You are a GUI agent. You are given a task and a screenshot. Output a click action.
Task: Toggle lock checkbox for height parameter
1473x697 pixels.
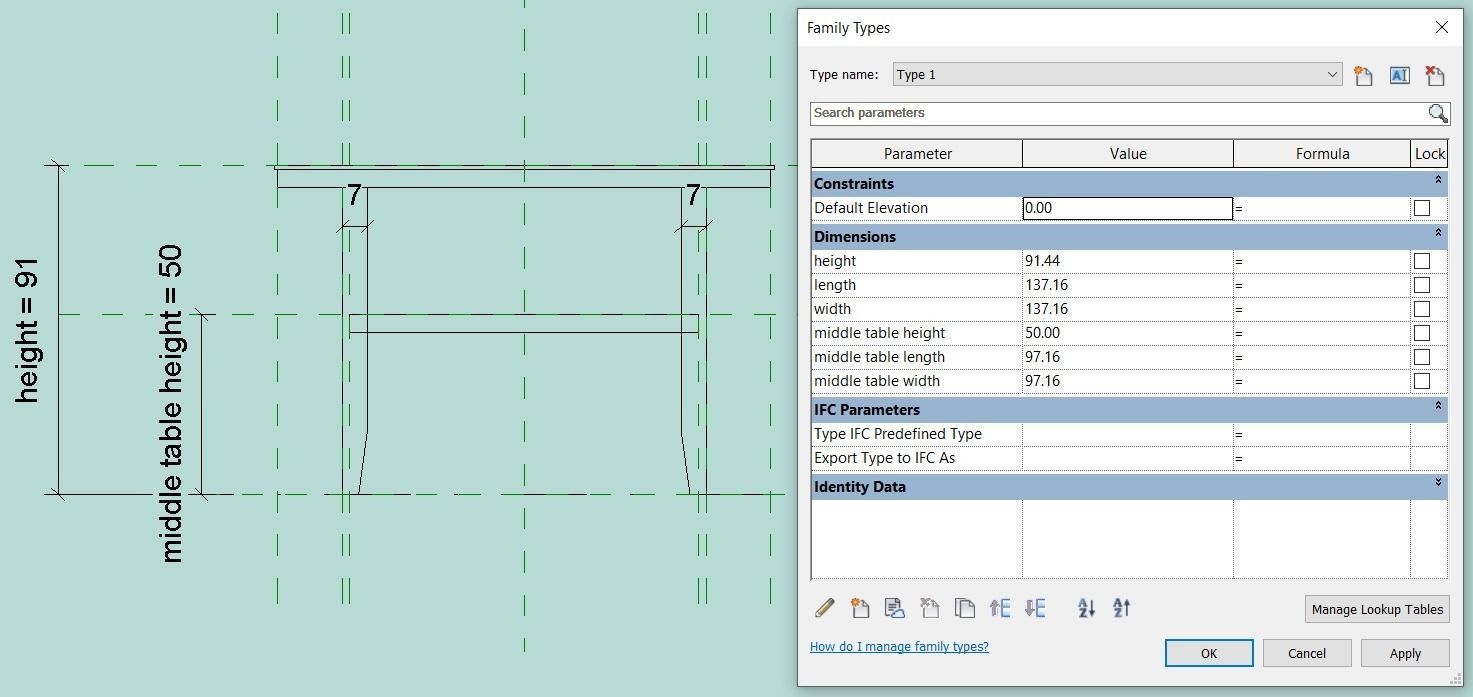click(x=1422, y=261)
